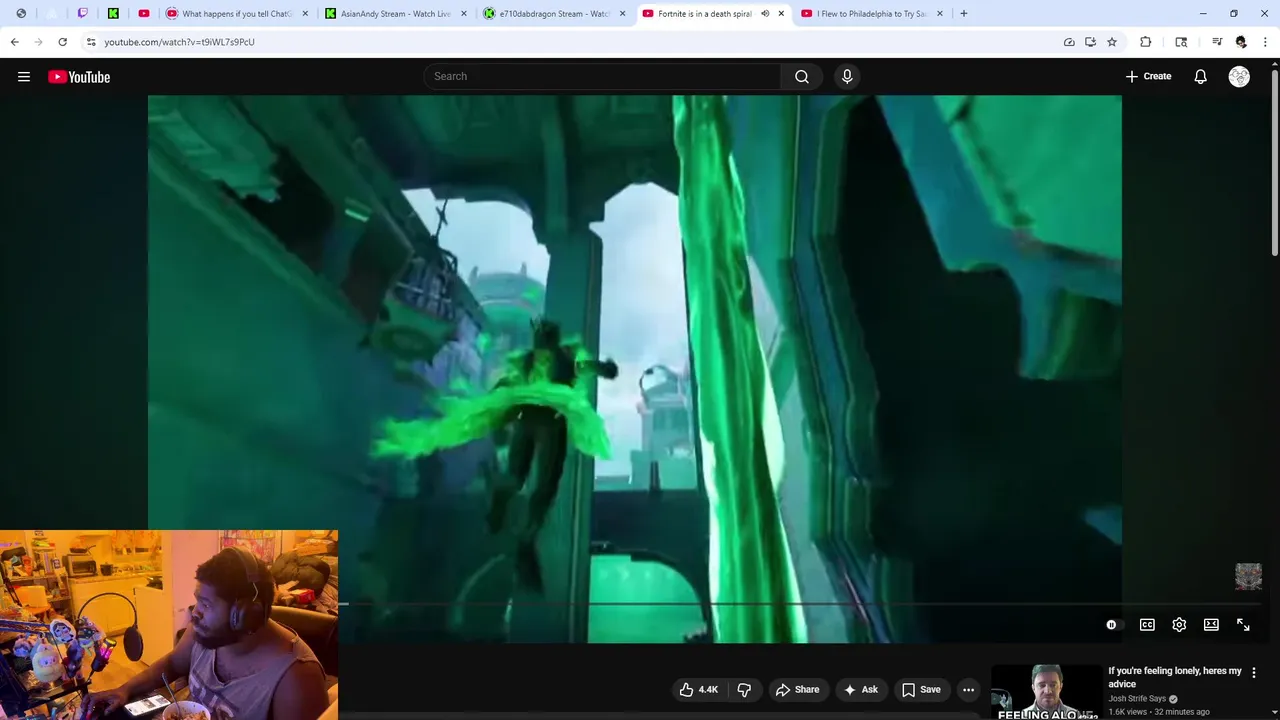Open options menu for the recommended video
The image size is (1280, 720).
point(1254,673)
